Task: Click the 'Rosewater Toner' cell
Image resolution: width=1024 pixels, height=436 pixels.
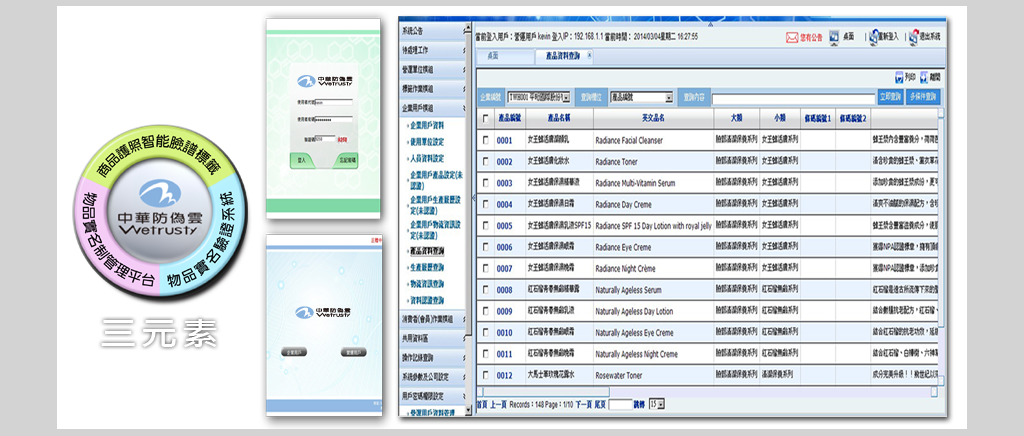Action: click(653, 376)
